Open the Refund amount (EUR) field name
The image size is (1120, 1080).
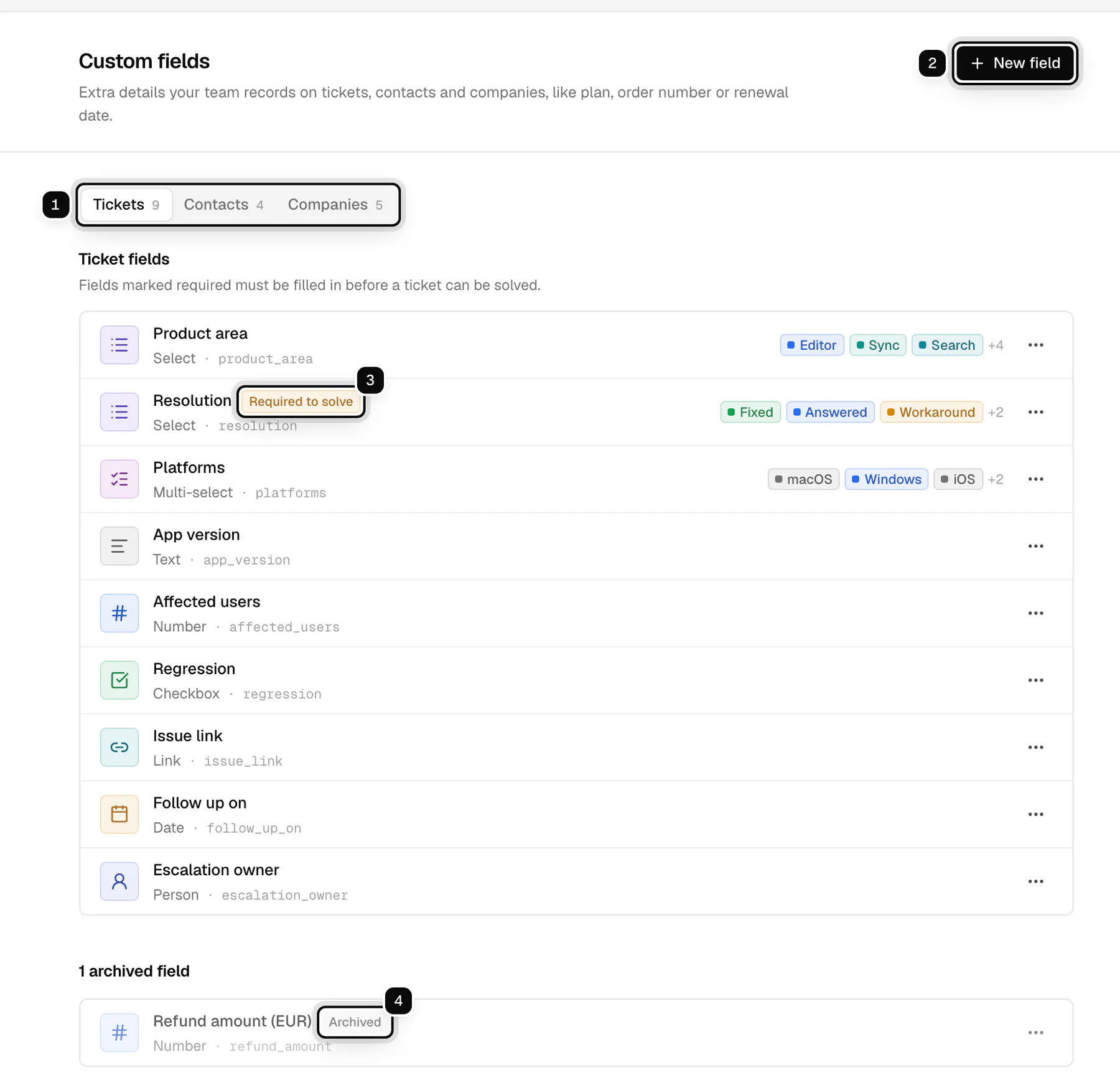click(232, 1021)
